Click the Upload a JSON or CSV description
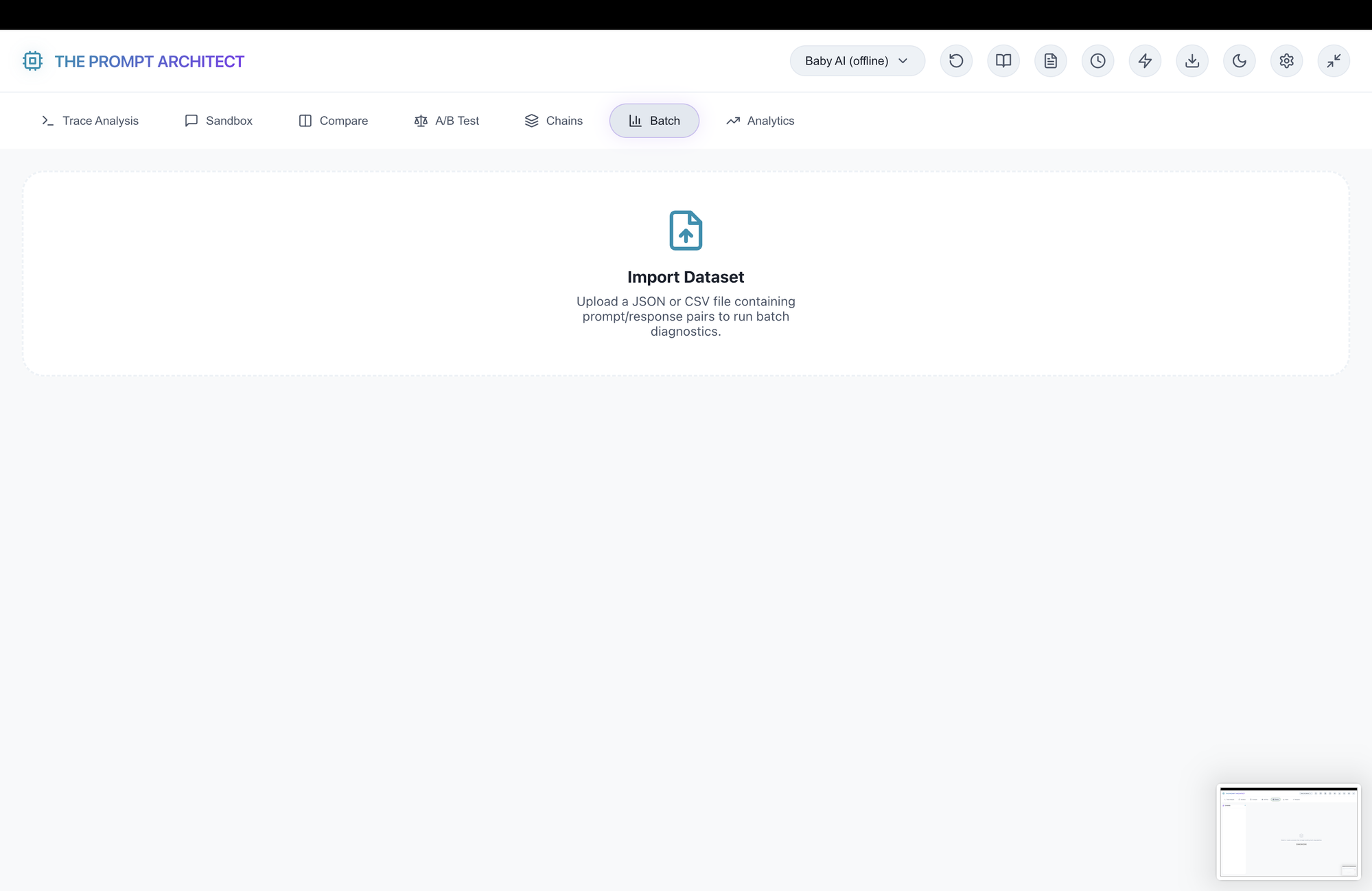The height and width of the screenshot is (891, 1372). pos(686,316)
